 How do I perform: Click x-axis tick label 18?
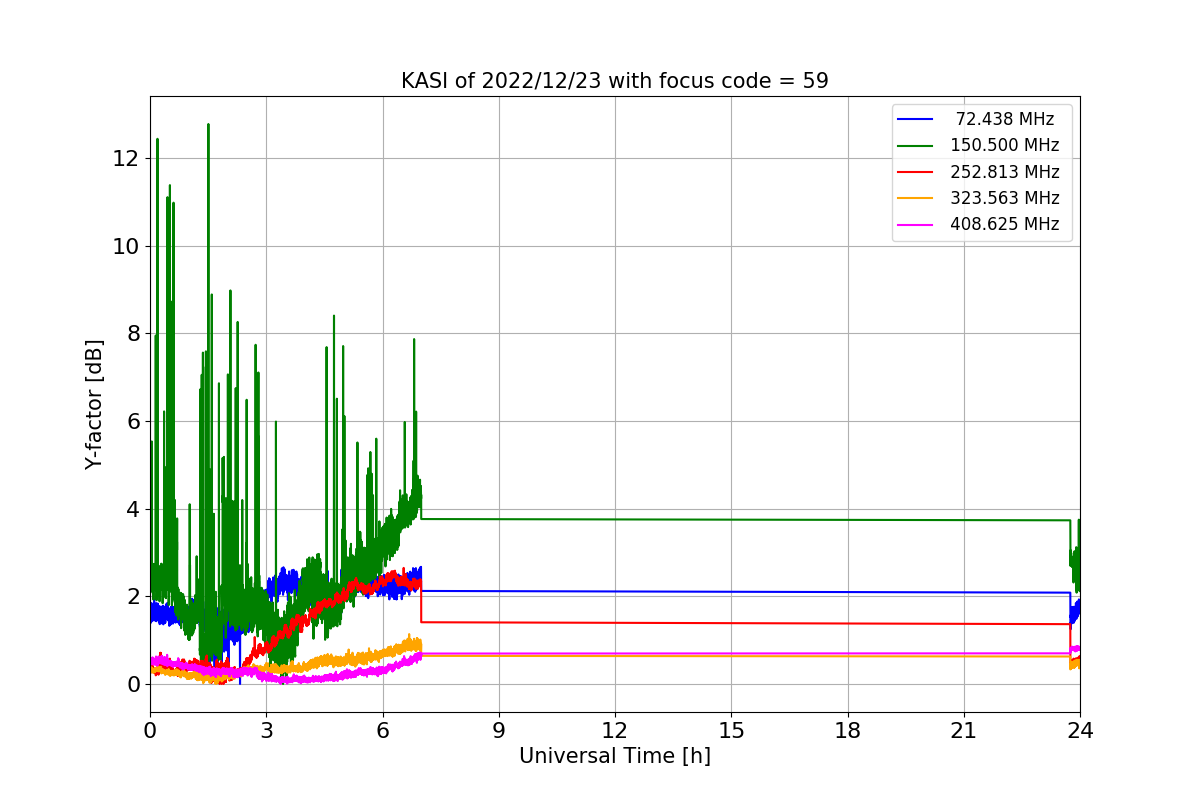847,731
